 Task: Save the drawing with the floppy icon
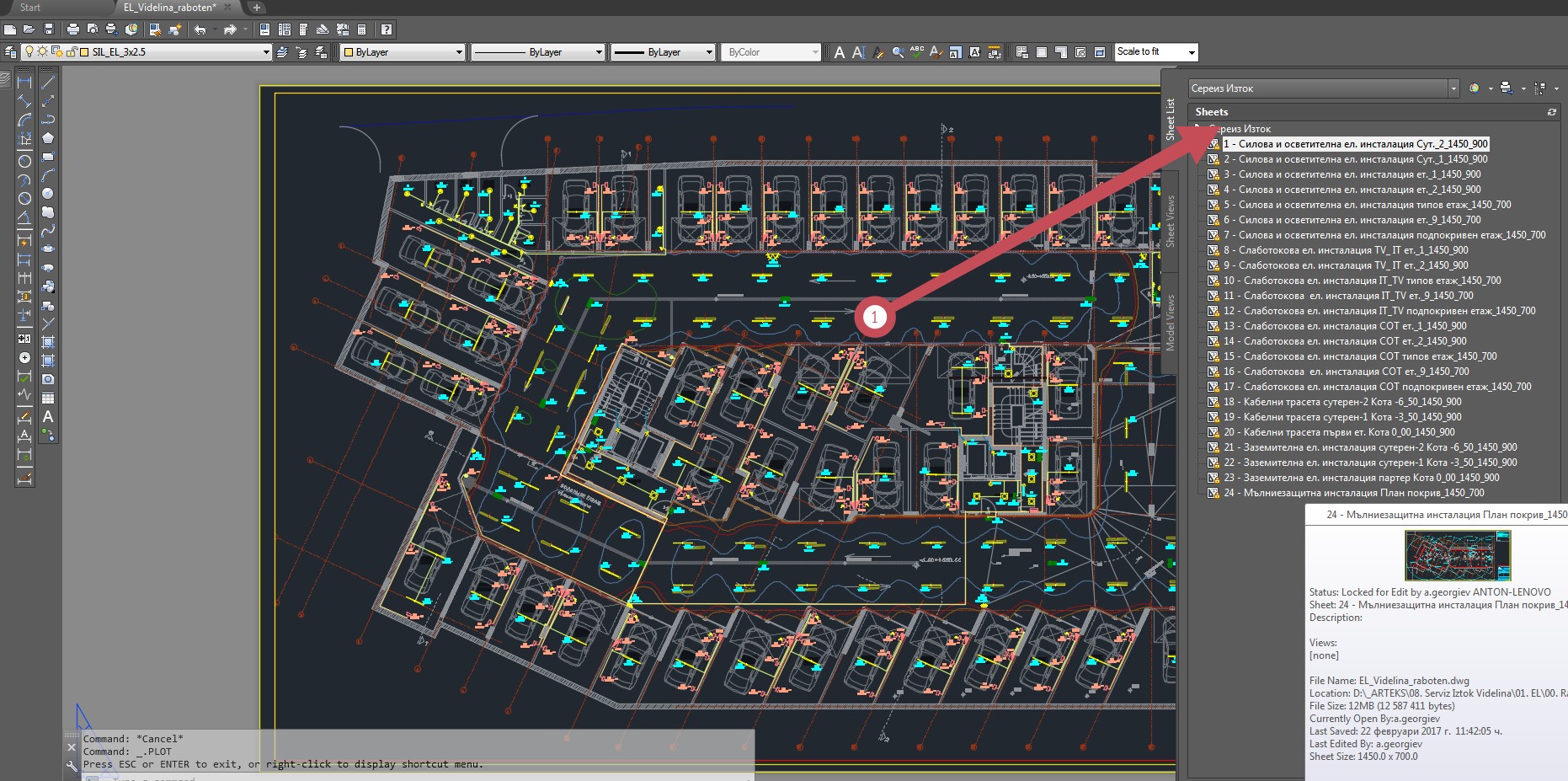(49, 29)
